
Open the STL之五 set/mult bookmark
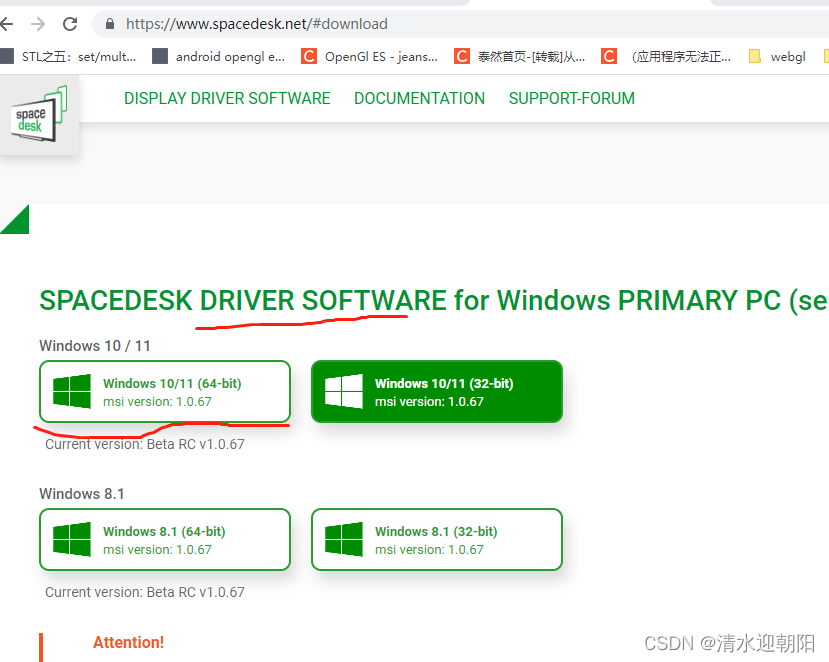(69, 57)
